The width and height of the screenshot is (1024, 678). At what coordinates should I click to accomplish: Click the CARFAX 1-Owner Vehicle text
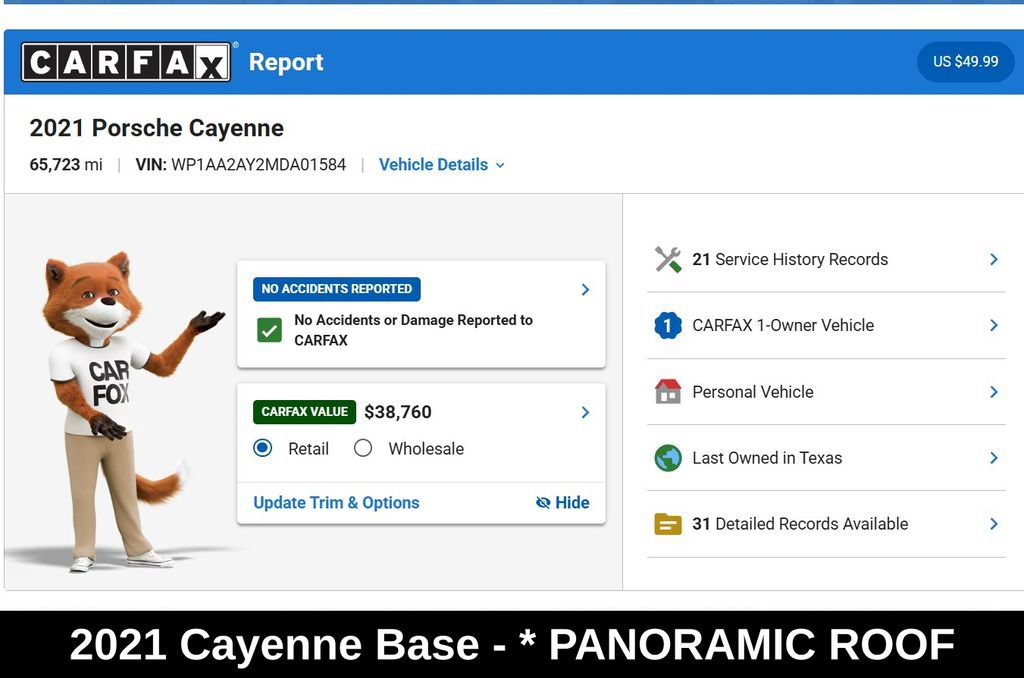click(783, 325)
